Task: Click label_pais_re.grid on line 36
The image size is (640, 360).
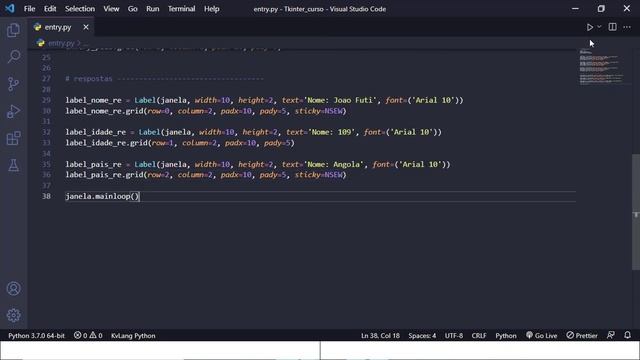Action: (104, 175)
